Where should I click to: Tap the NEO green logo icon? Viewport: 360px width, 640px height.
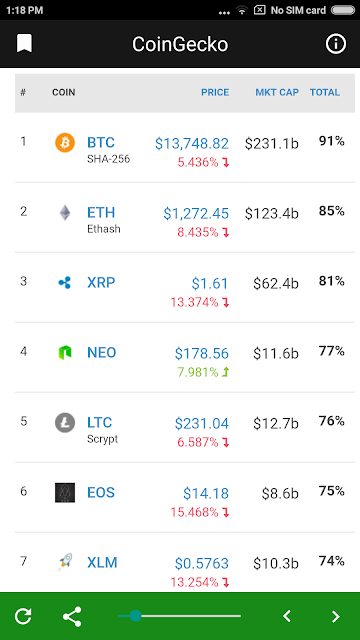coord(65,352)
